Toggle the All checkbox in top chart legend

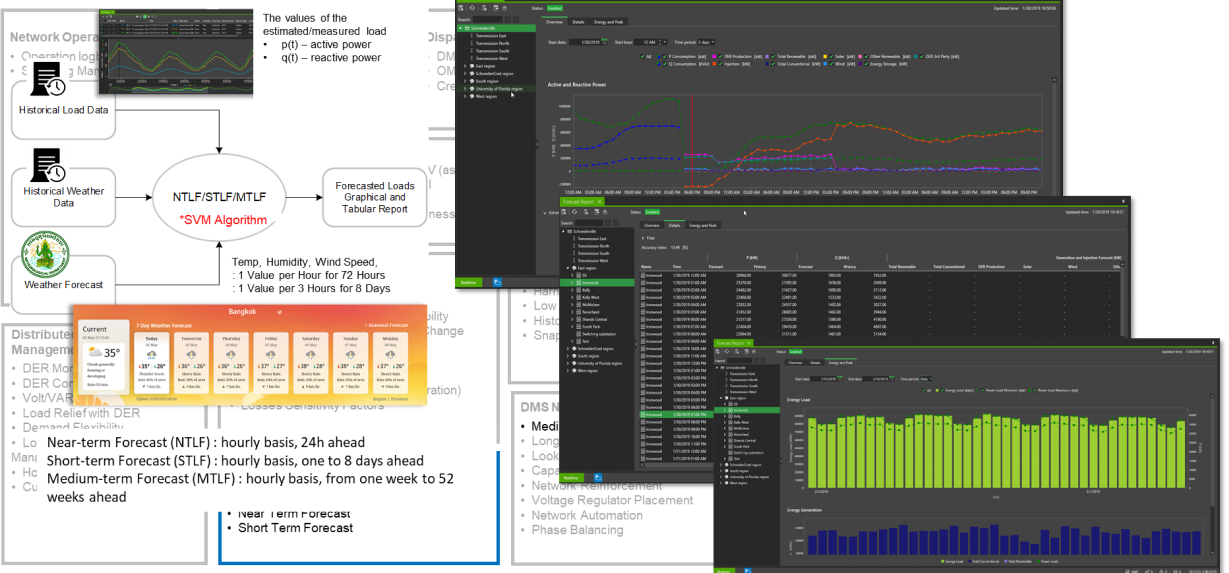click(642, 57)
